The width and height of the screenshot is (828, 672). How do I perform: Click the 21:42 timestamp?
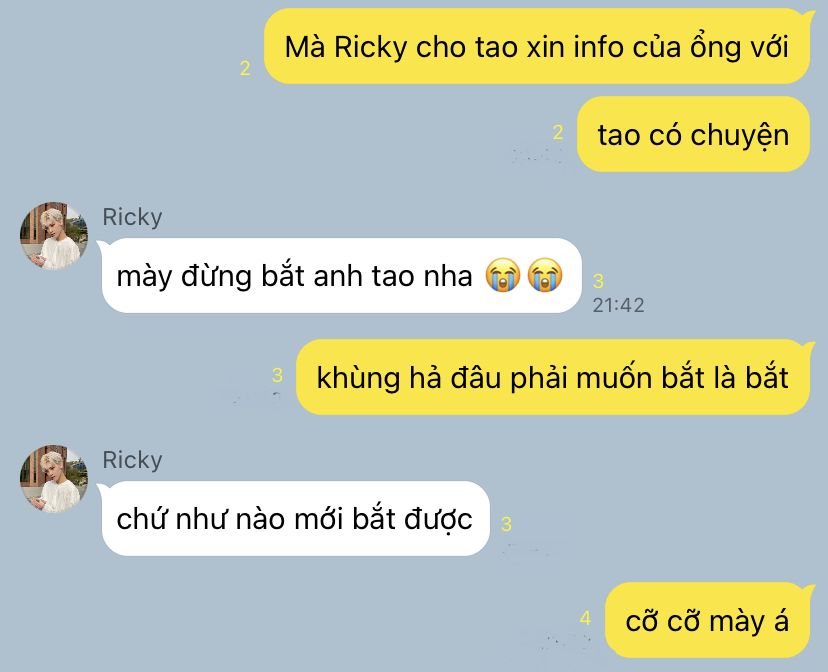[618, 305]
